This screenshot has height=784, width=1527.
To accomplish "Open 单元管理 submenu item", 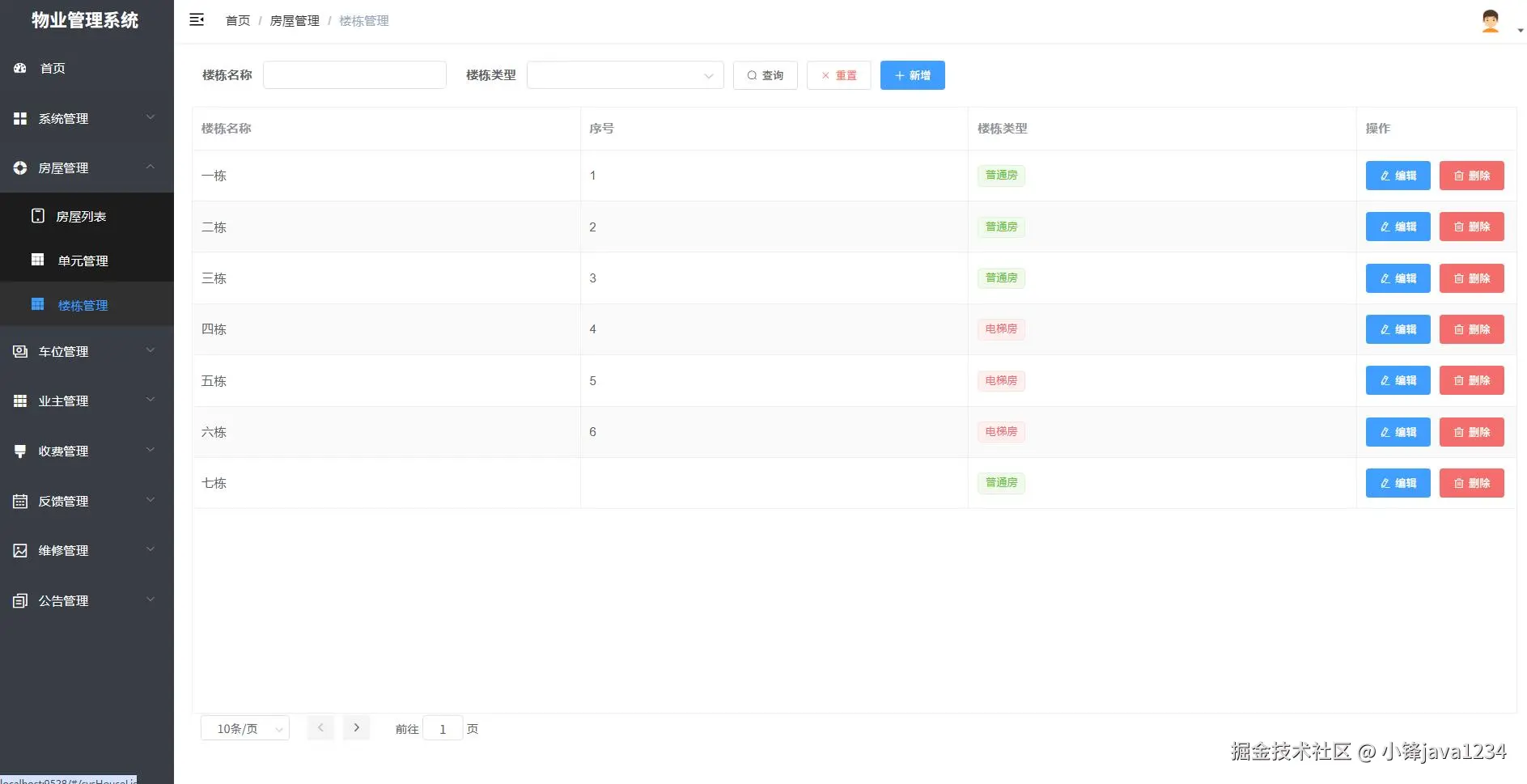I will tap(87, 261).
